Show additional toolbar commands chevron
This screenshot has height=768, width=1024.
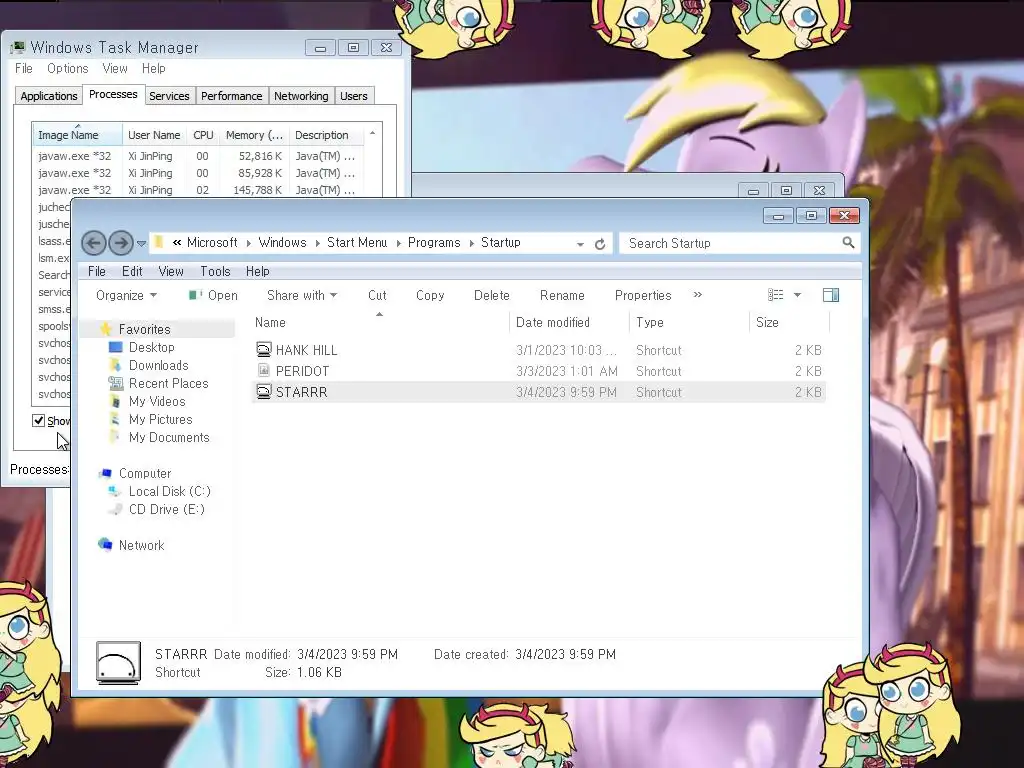coord(697,295)
